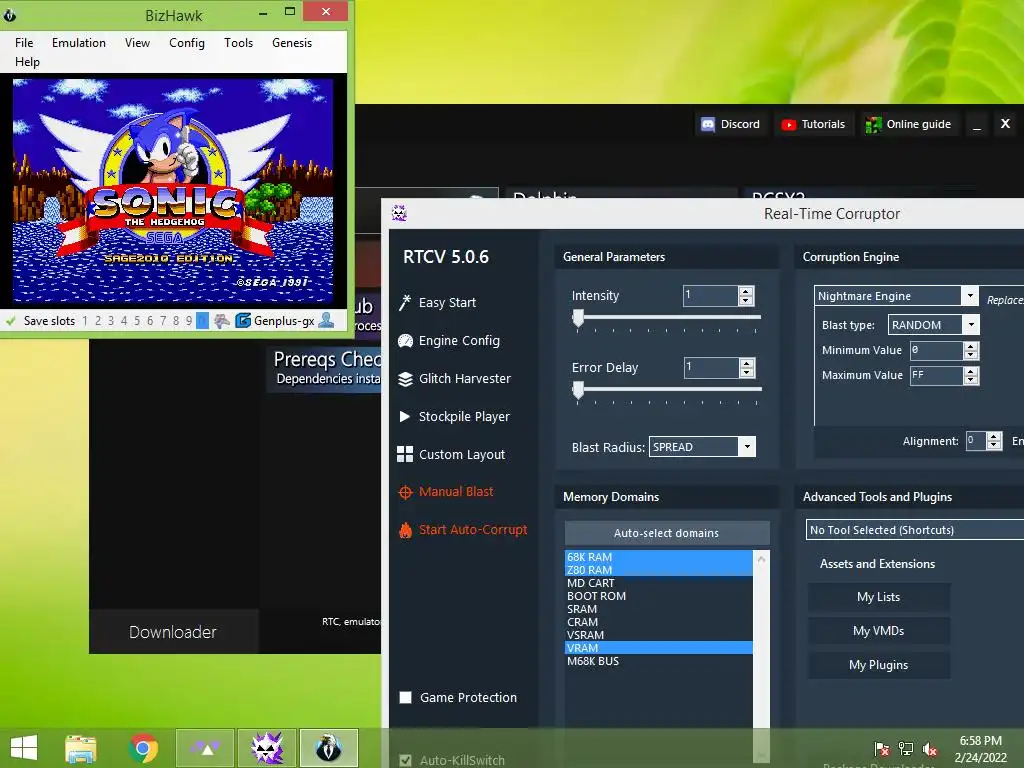The width and height of the screenshot is (1024, 768).
Task: Click the muted volume tray icon
Action: click(x=930, y=749)
